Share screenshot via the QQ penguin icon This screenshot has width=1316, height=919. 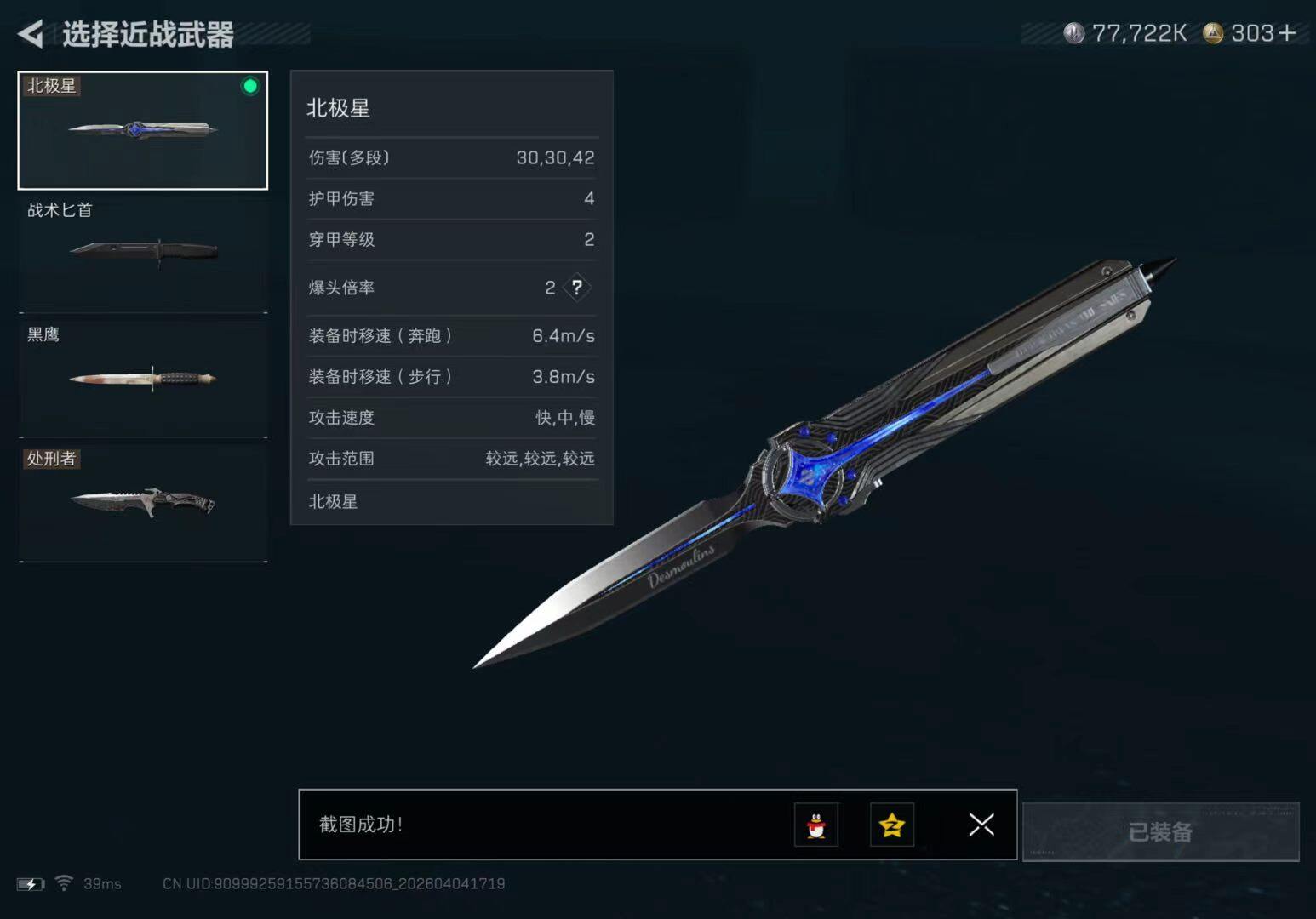[x=816, y=825]
